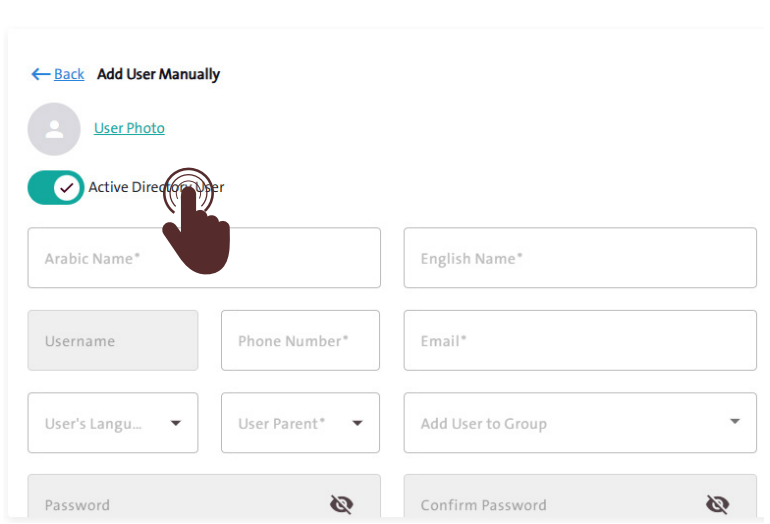770x524 pixels.
Task: Expand the Add User to Group dropdown
Action: 735,422
